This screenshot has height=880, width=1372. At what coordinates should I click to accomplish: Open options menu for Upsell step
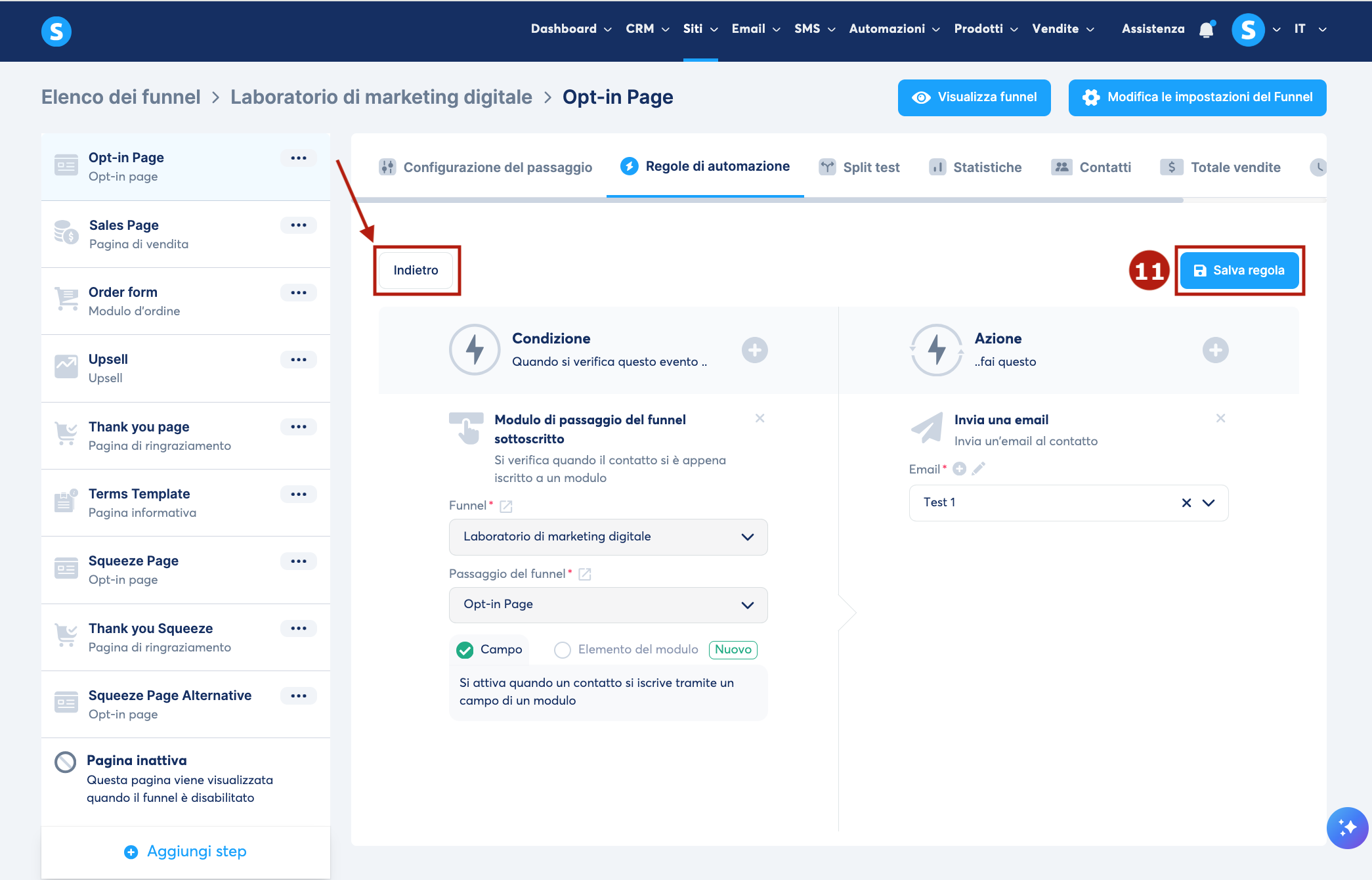click(x=299, y=360)
